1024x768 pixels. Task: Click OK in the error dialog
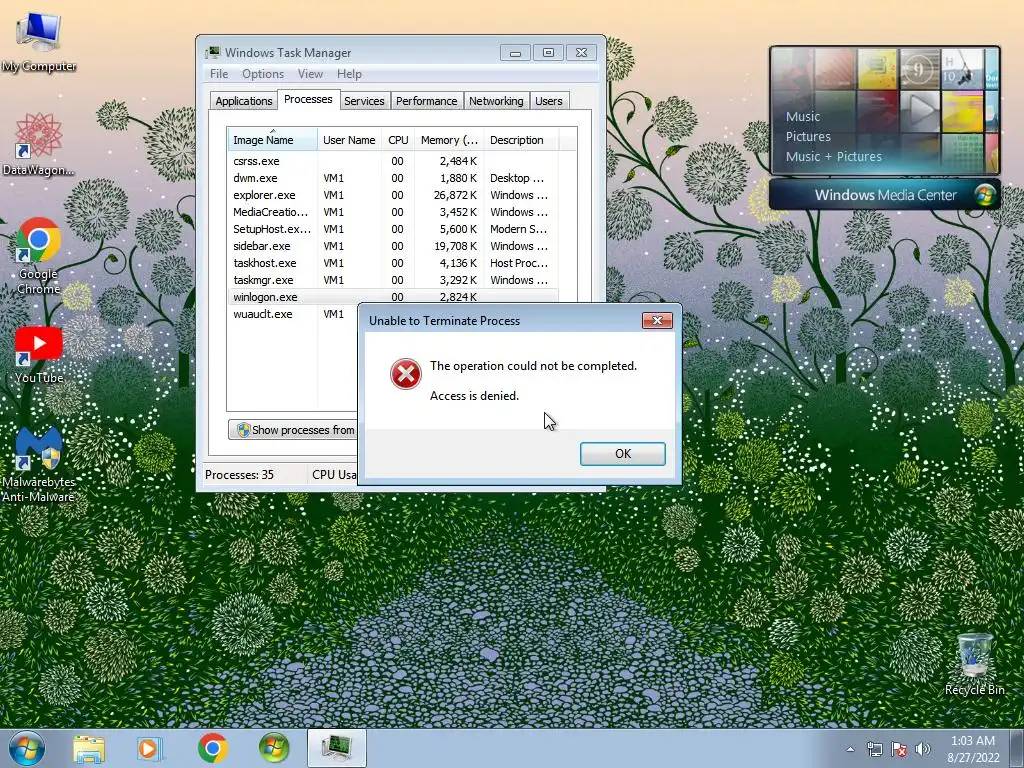[x=622, y=454]
